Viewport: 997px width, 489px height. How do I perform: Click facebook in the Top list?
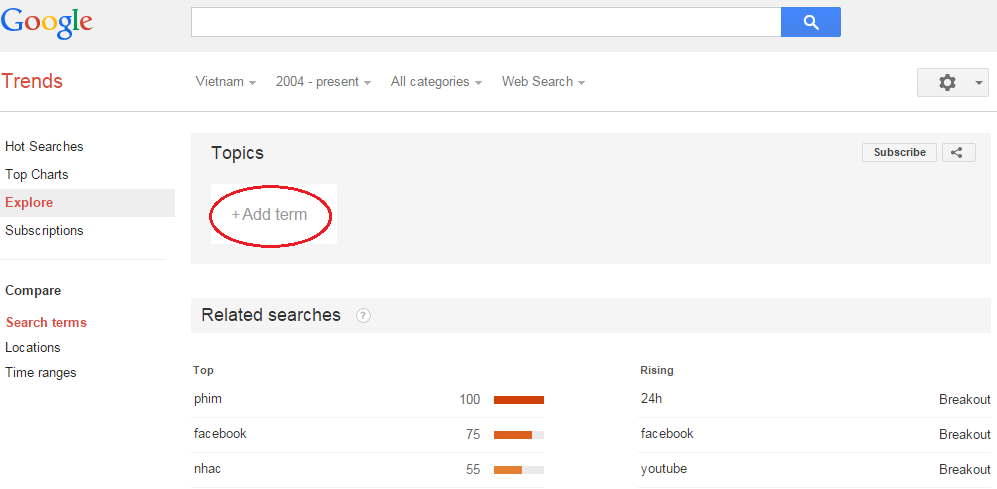tap(220, 434)
